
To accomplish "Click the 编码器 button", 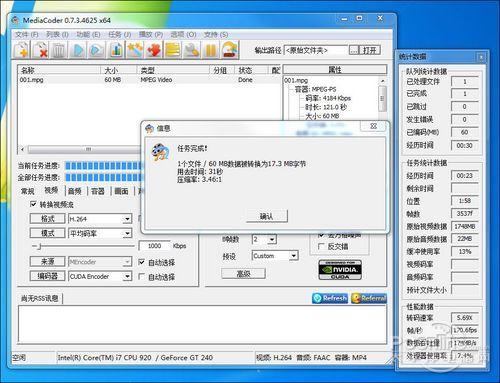I will point(48,276).
